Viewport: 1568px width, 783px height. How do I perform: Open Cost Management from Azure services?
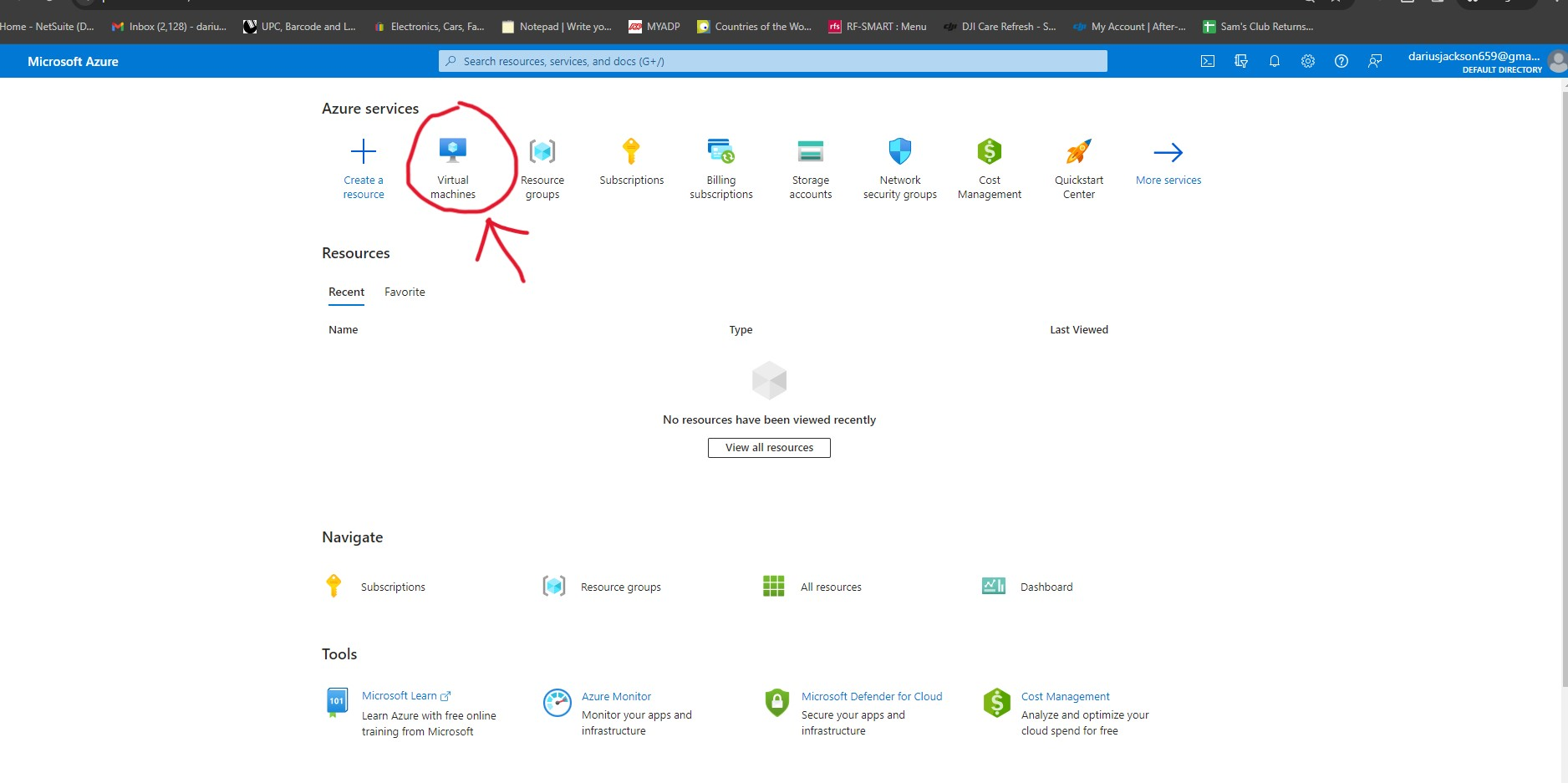point(989,164)
